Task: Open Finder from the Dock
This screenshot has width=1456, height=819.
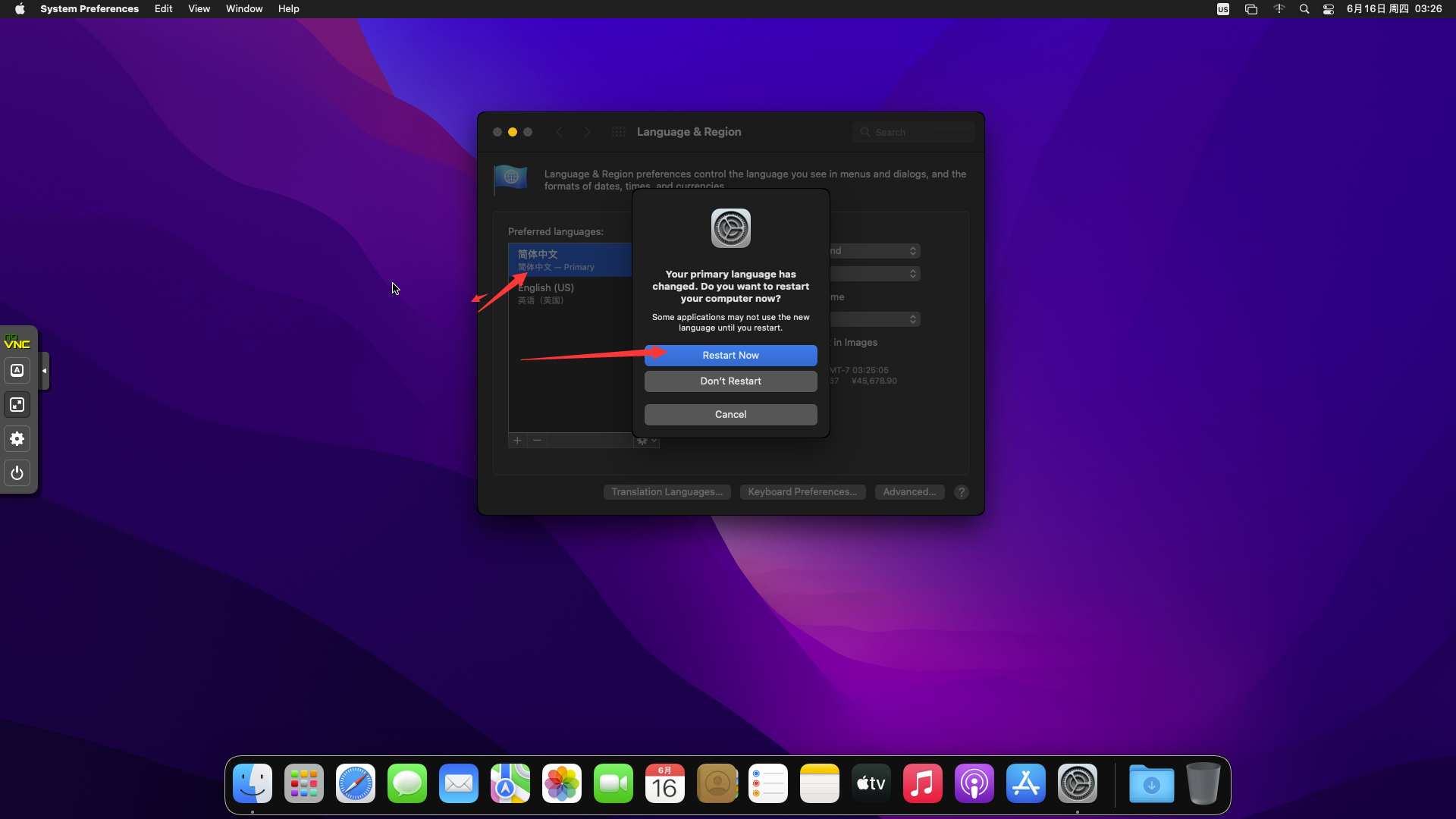Action: [x=253, y=784]
